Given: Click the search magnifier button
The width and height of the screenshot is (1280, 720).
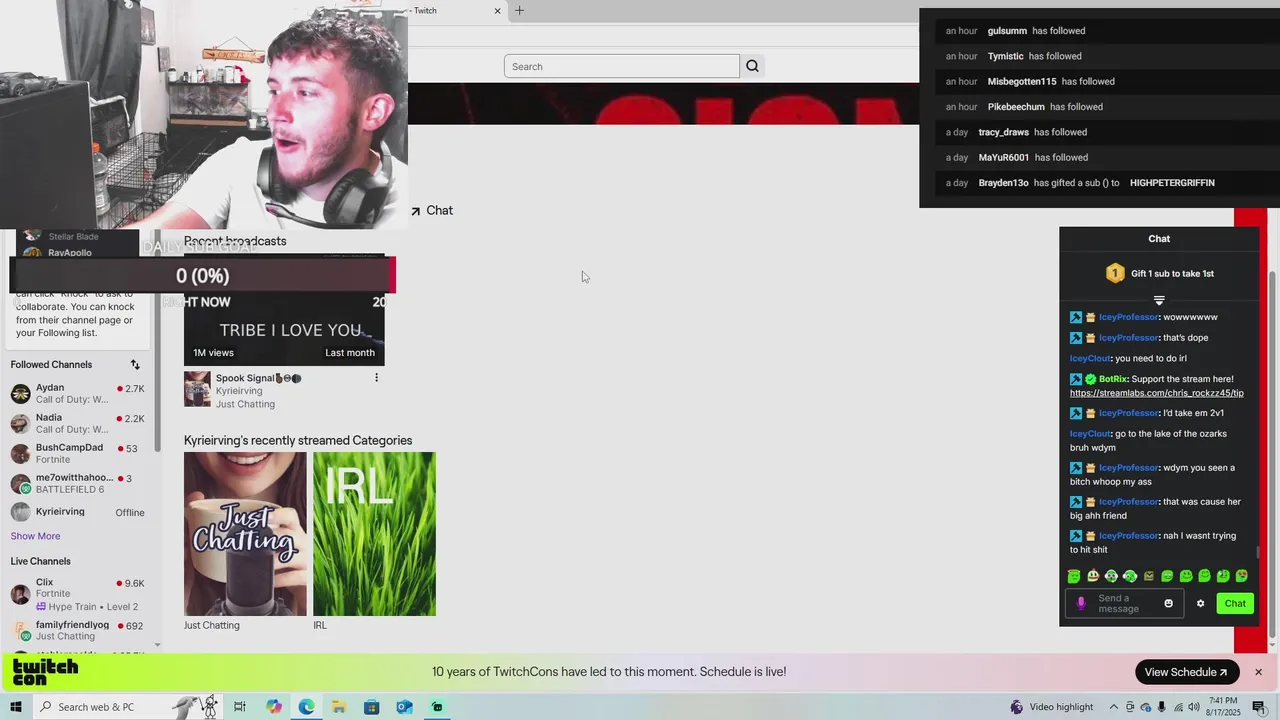Looking at the screenshot, I should tap(753, 66).
